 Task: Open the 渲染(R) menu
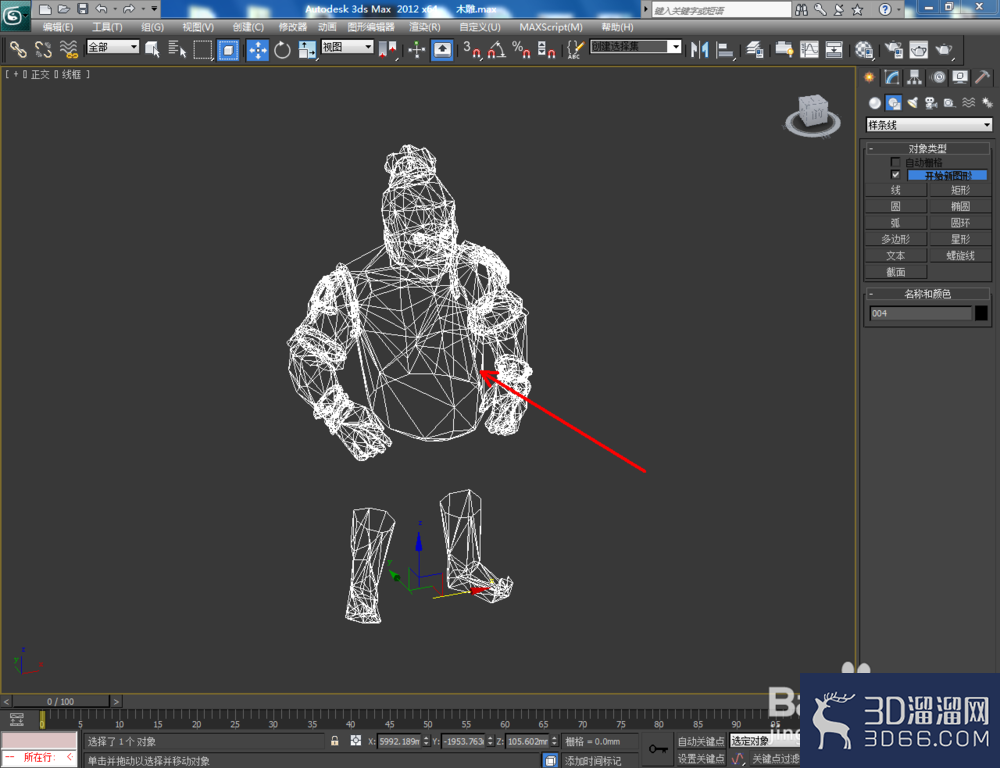(x=425, y=27)
